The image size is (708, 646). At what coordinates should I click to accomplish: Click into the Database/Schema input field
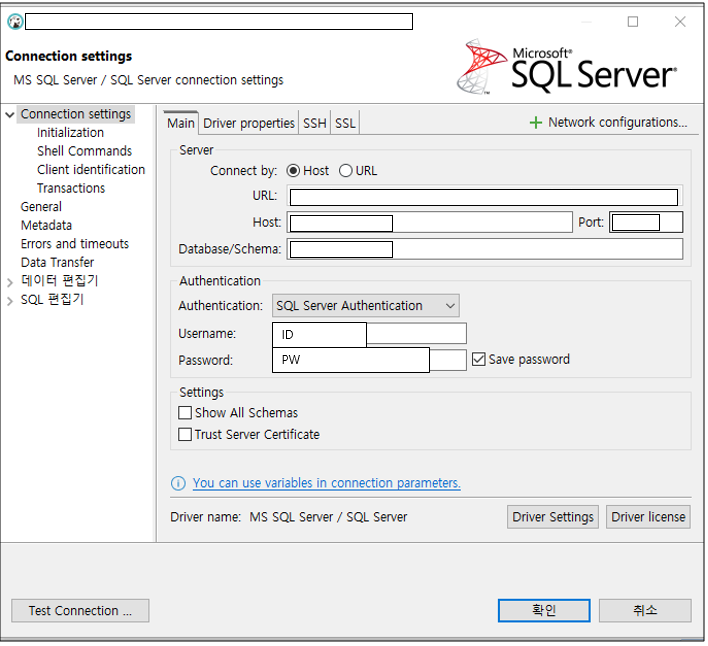(x=484, y=249)
